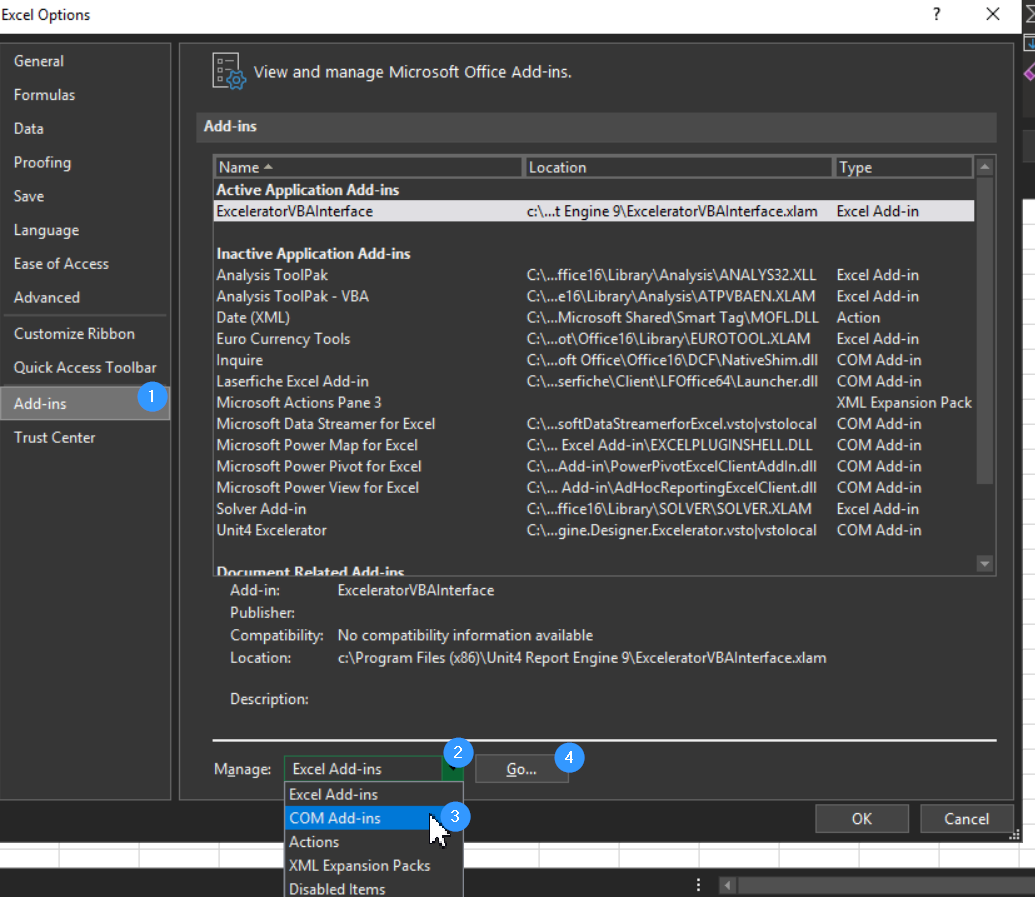Sort add-ins list by Location column
1035x897 pixels.
tap(678, 168)
